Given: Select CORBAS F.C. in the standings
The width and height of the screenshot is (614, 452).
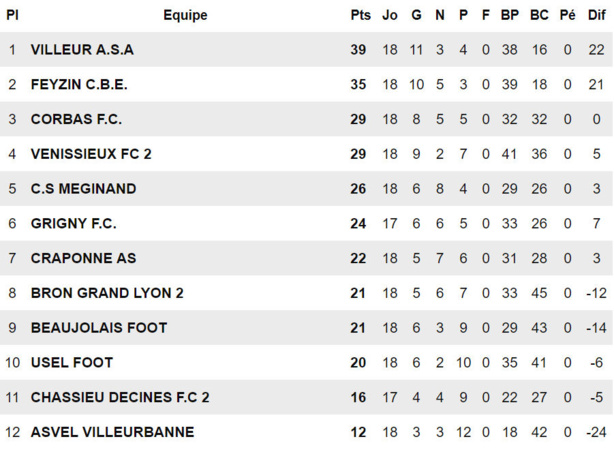Looking at the screenshot, I should pos(76,119).
